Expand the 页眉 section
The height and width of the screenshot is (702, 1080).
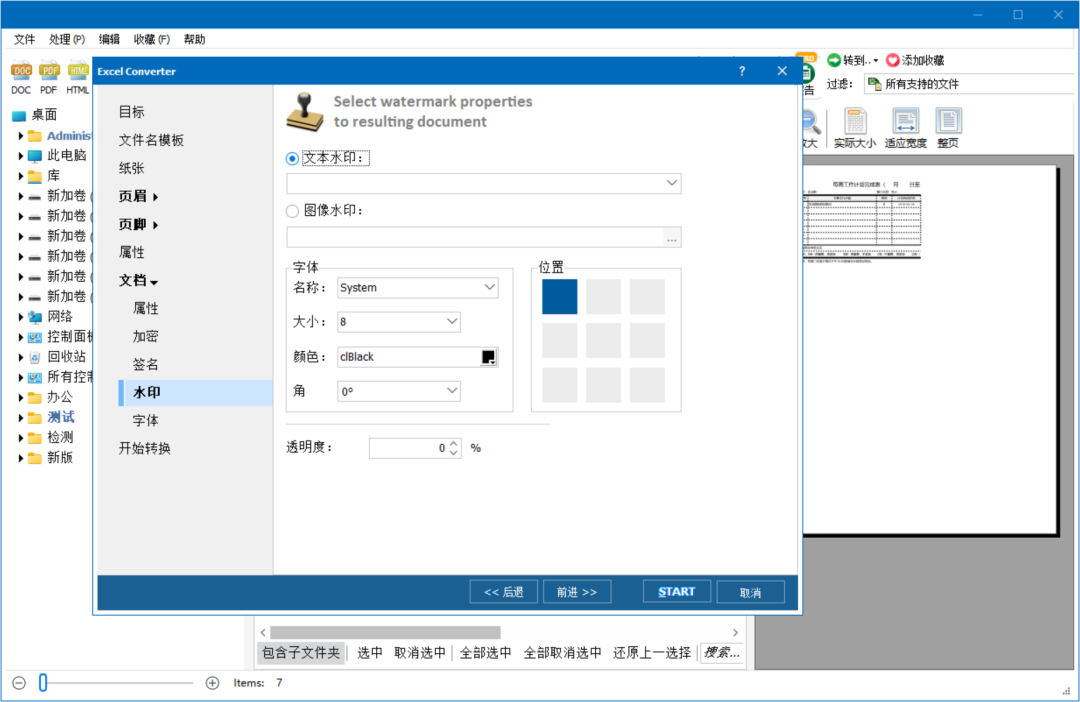click(x=139, y=196)
